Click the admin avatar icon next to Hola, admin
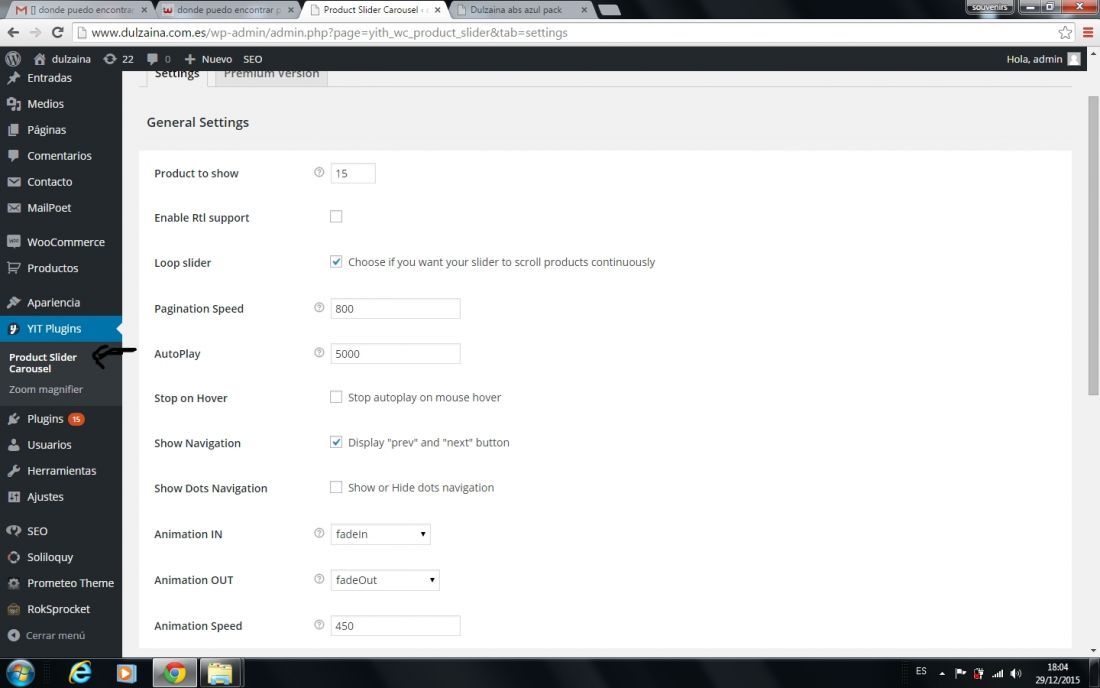The image size is (1100, 688). 1074,59
